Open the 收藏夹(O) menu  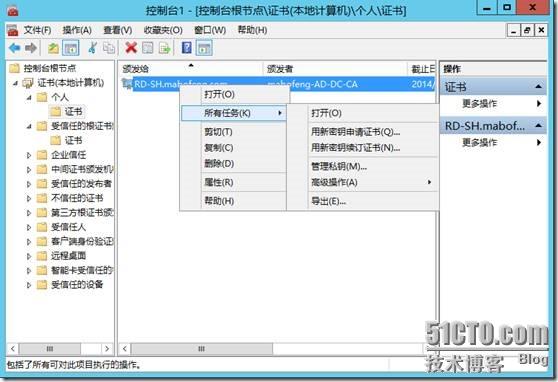click(163, 30)
